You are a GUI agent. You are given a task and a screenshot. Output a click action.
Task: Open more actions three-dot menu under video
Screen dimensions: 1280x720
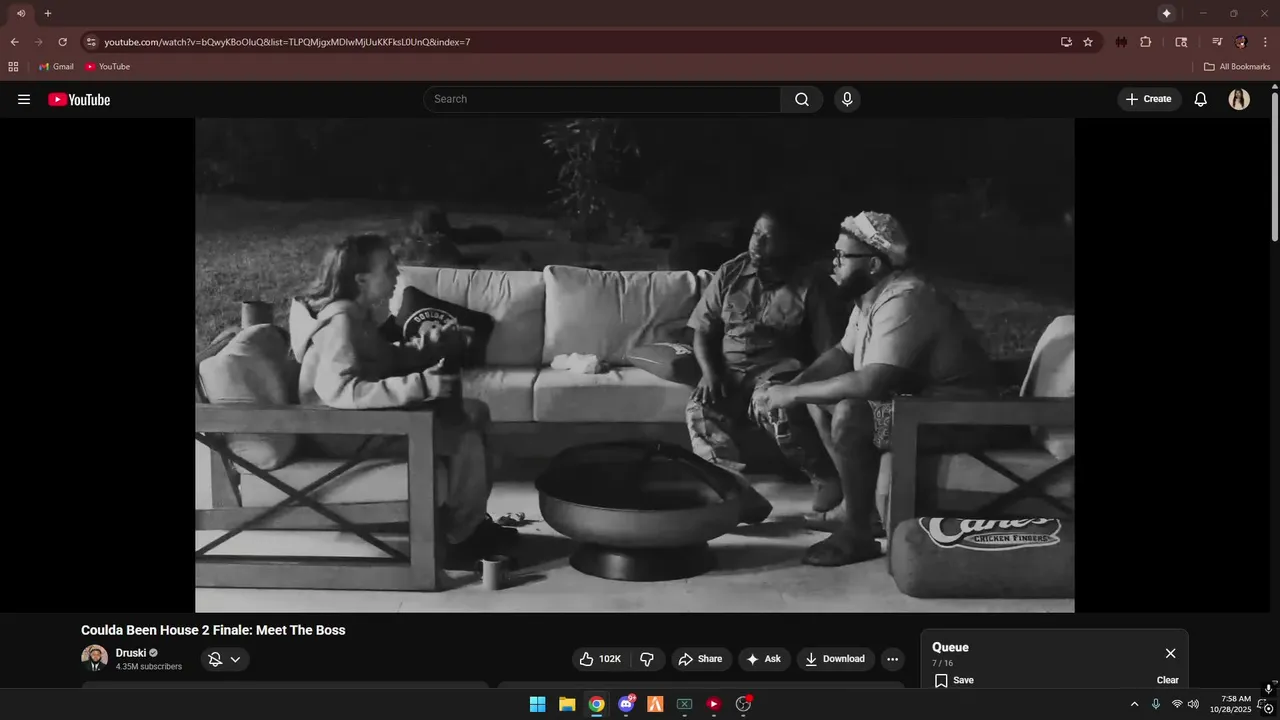point(892,659)
